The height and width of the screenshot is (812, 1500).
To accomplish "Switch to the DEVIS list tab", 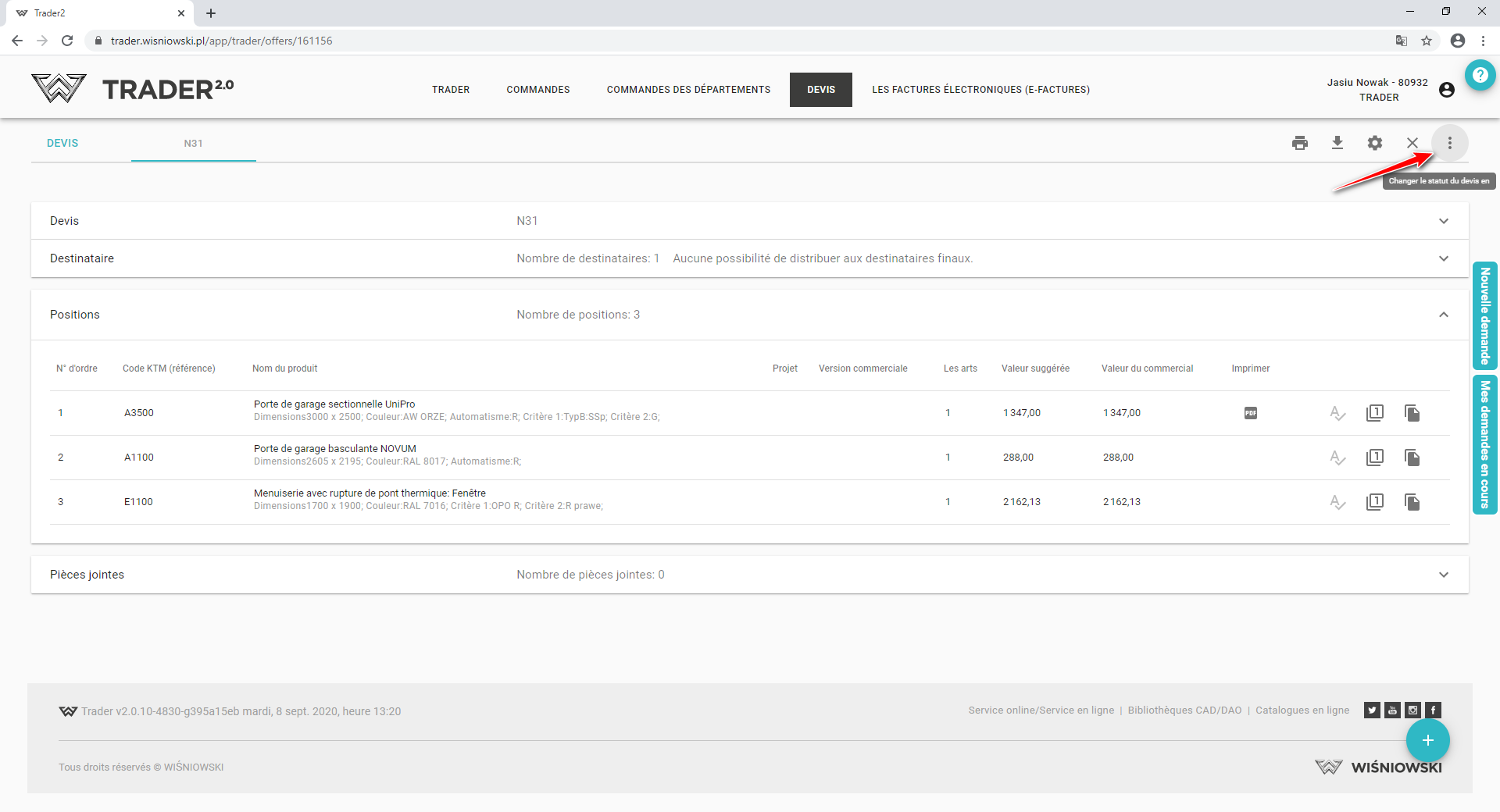I will [62, 143].
